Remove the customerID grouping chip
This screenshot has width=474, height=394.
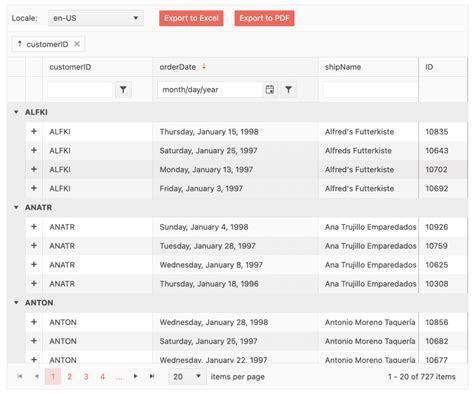pos(77,44)
